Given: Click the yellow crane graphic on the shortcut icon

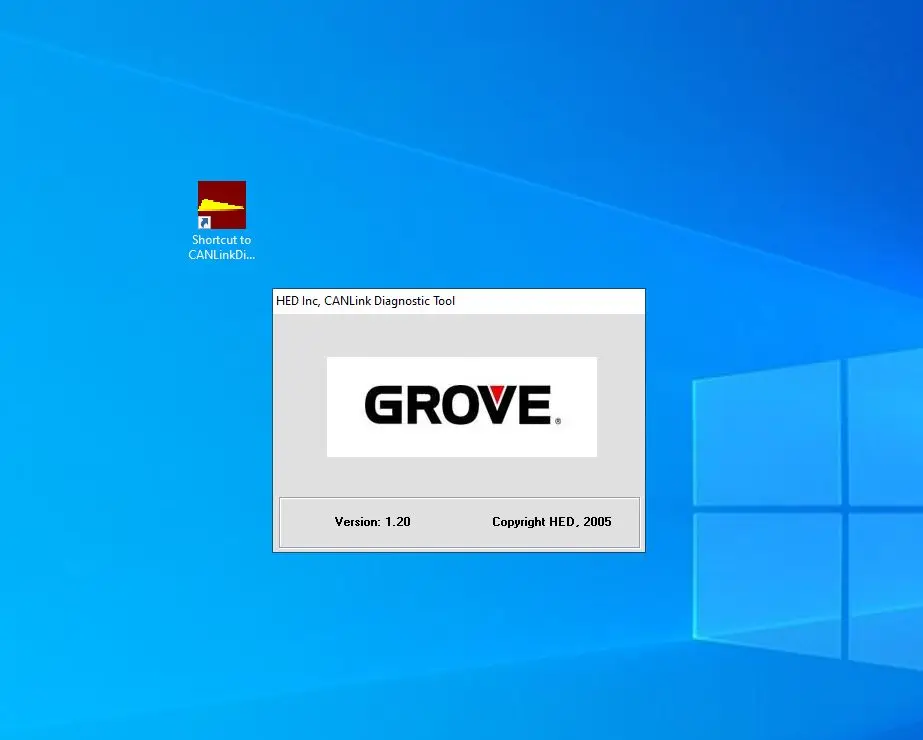Looking at the screenshot, I should point(220,206).
